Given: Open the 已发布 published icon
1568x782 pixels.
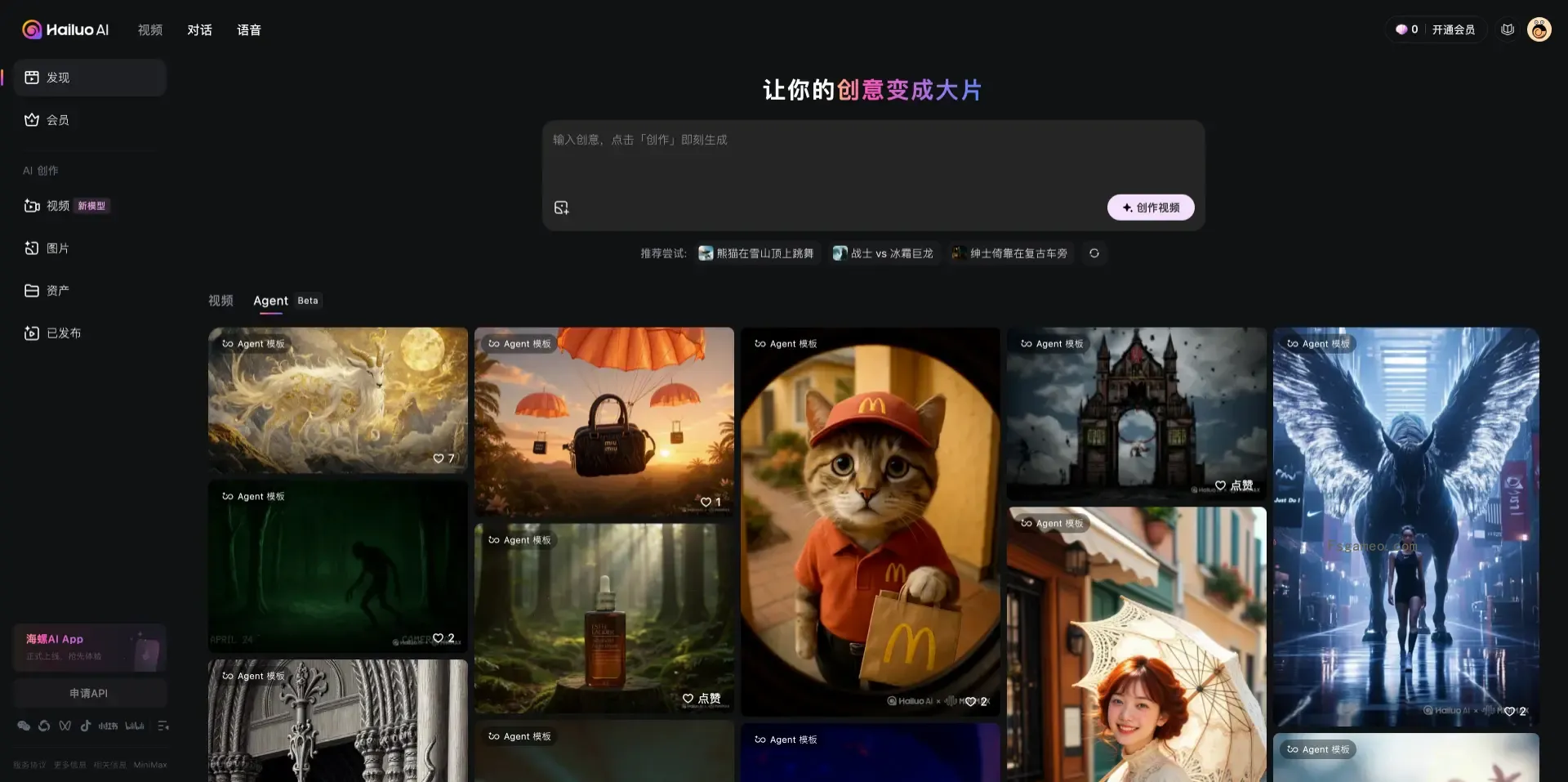Looking at the screenshot, I should [32, 333].
